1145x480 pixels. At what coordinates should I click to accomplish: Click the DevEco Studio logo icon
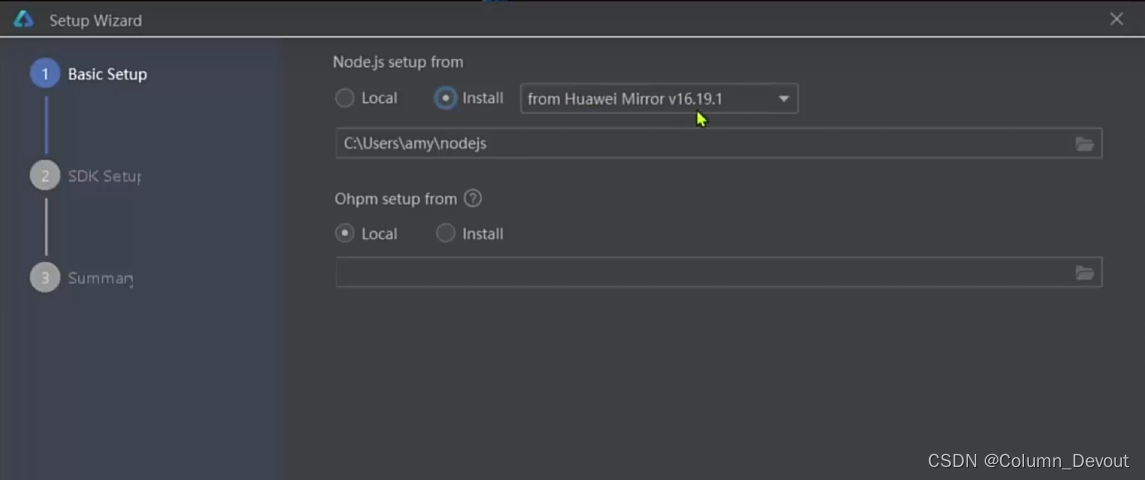23,20
